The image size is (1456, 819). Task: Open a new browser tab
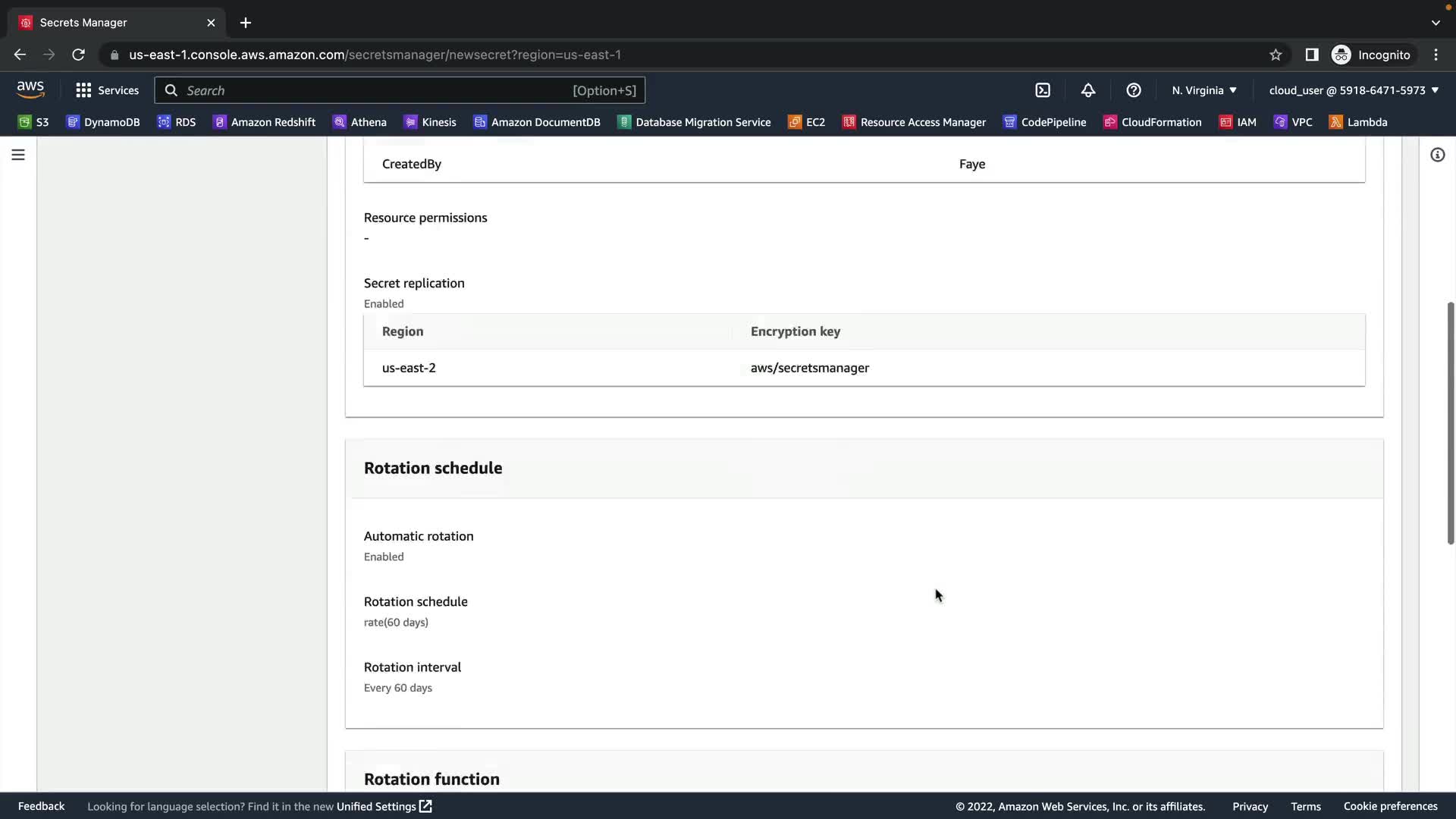(246, 23)
